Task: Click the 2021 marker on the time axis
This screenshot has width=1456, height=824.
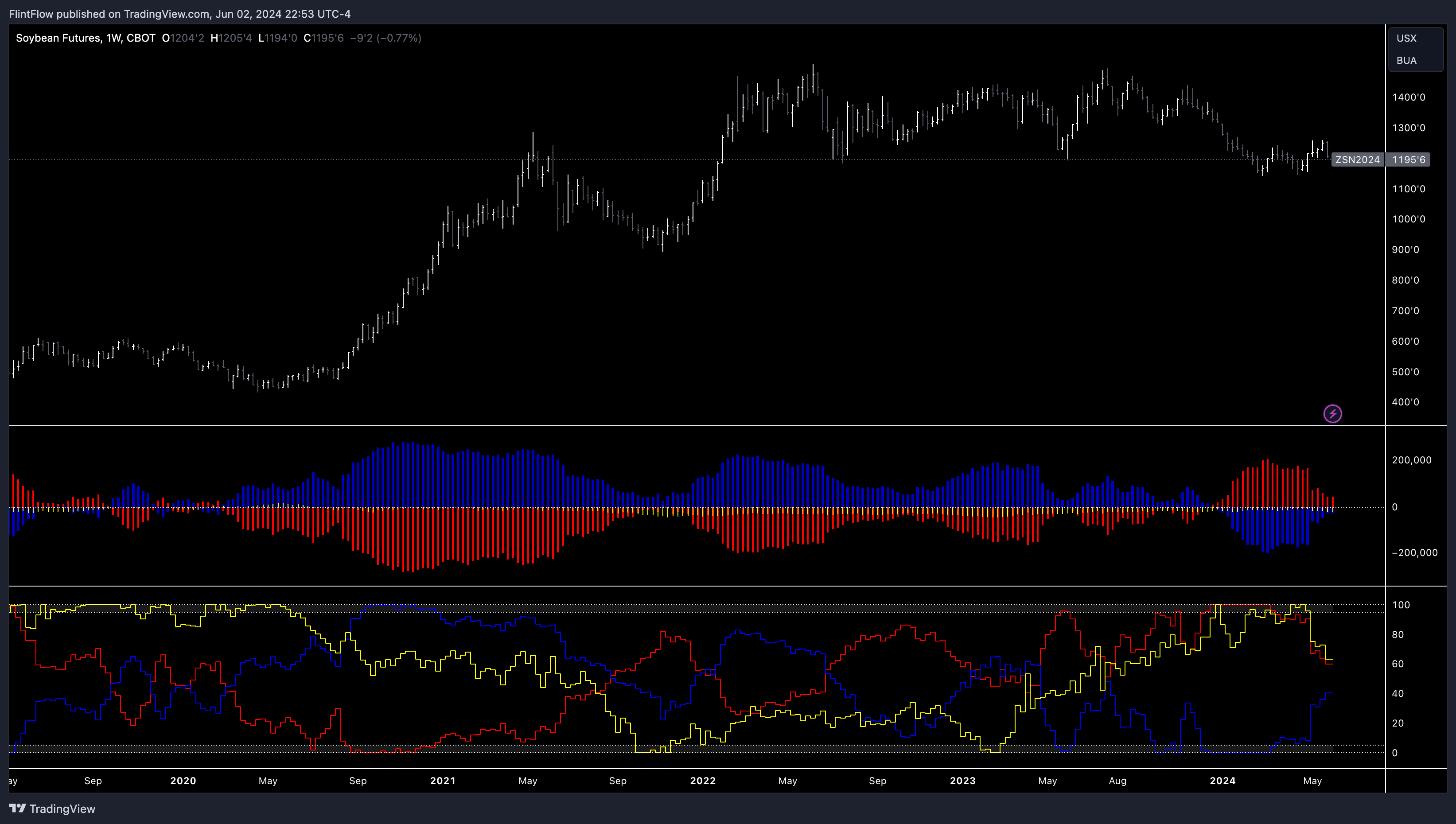Action: pos(443,781)
